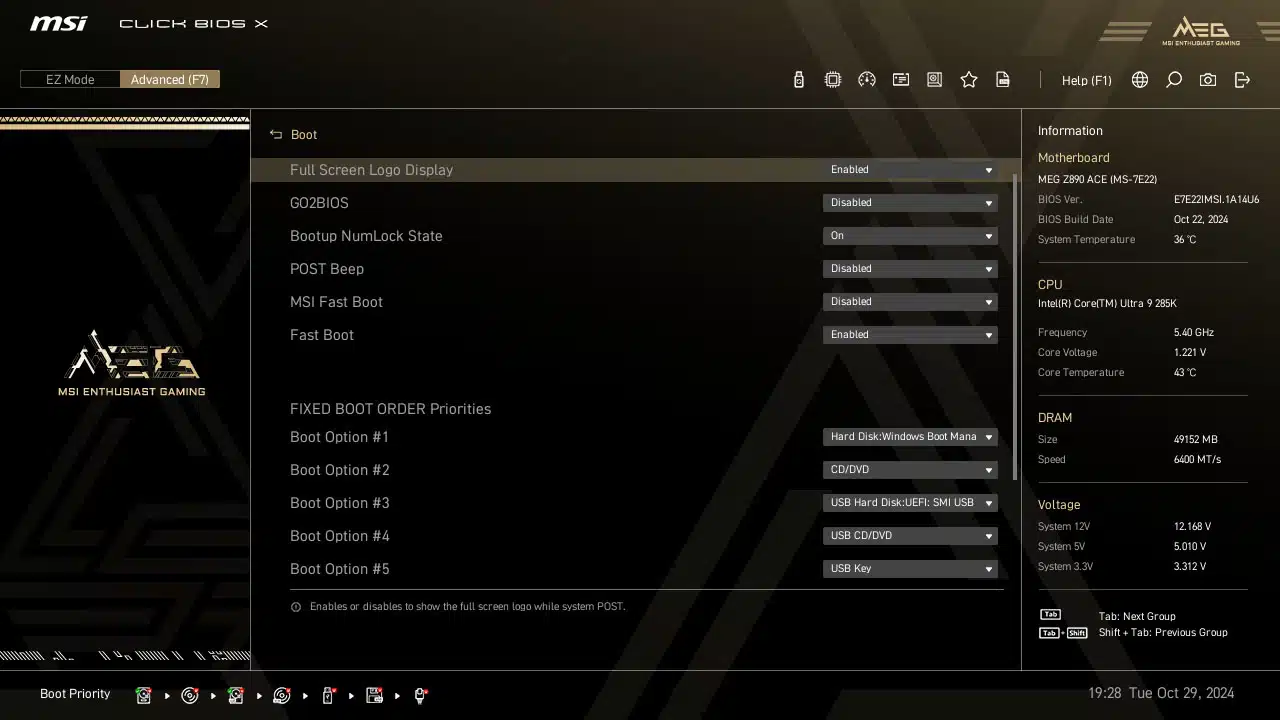Open Favorites star icon
This screenshot has height=720, width=1280.
tap(968, 80)
